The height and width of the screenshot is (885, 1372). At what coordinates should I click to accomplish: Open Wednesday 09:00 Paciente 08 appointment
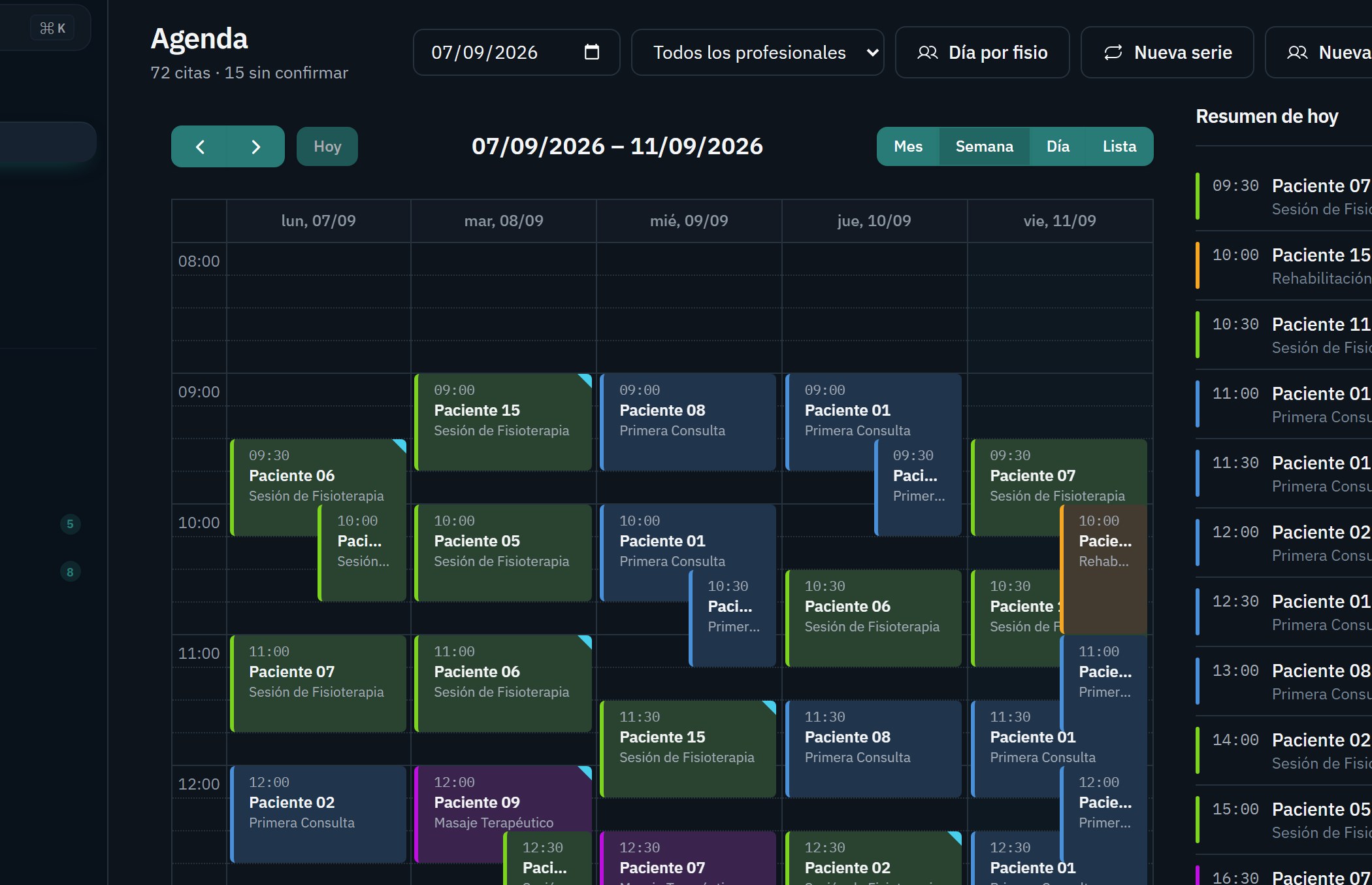(688, 422)
